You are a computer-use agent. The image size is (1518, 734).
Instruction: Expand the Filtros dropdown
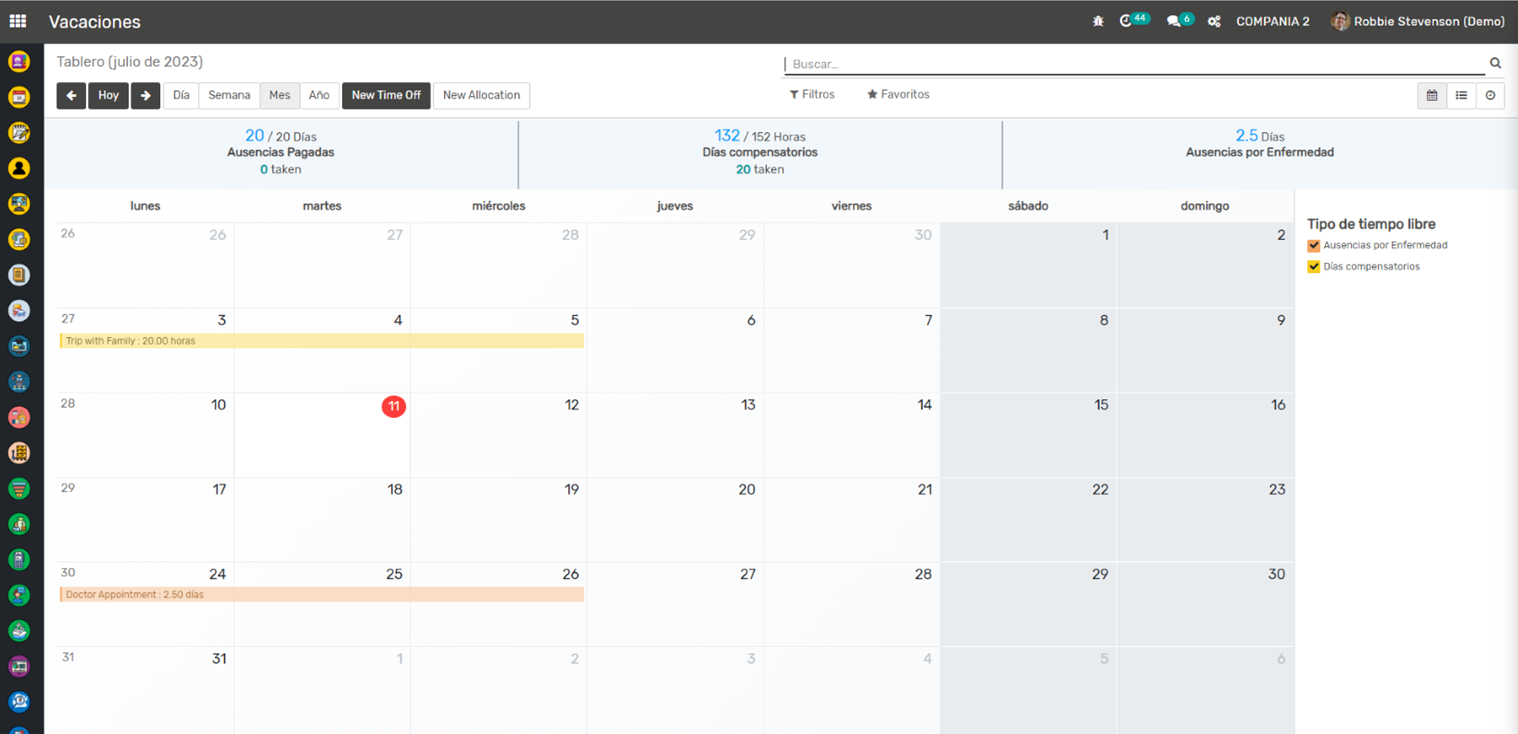click(x=812, y=94)
